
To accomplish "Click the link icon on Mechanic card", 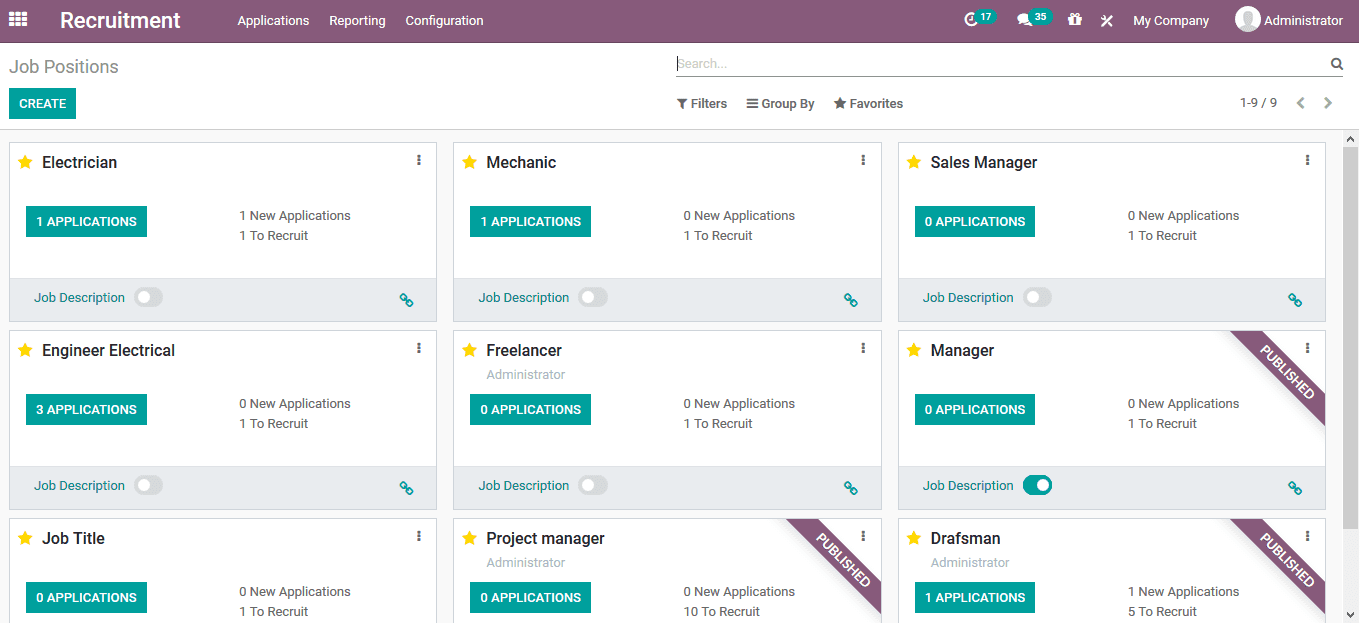I will (x=850, y=299).
